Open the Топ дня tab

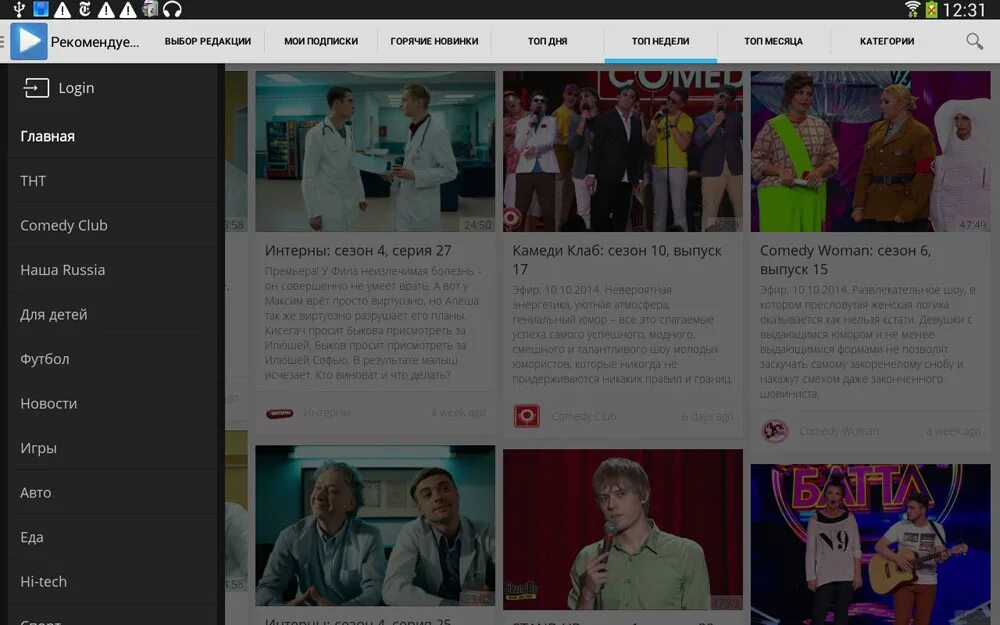tap(547, 41)
